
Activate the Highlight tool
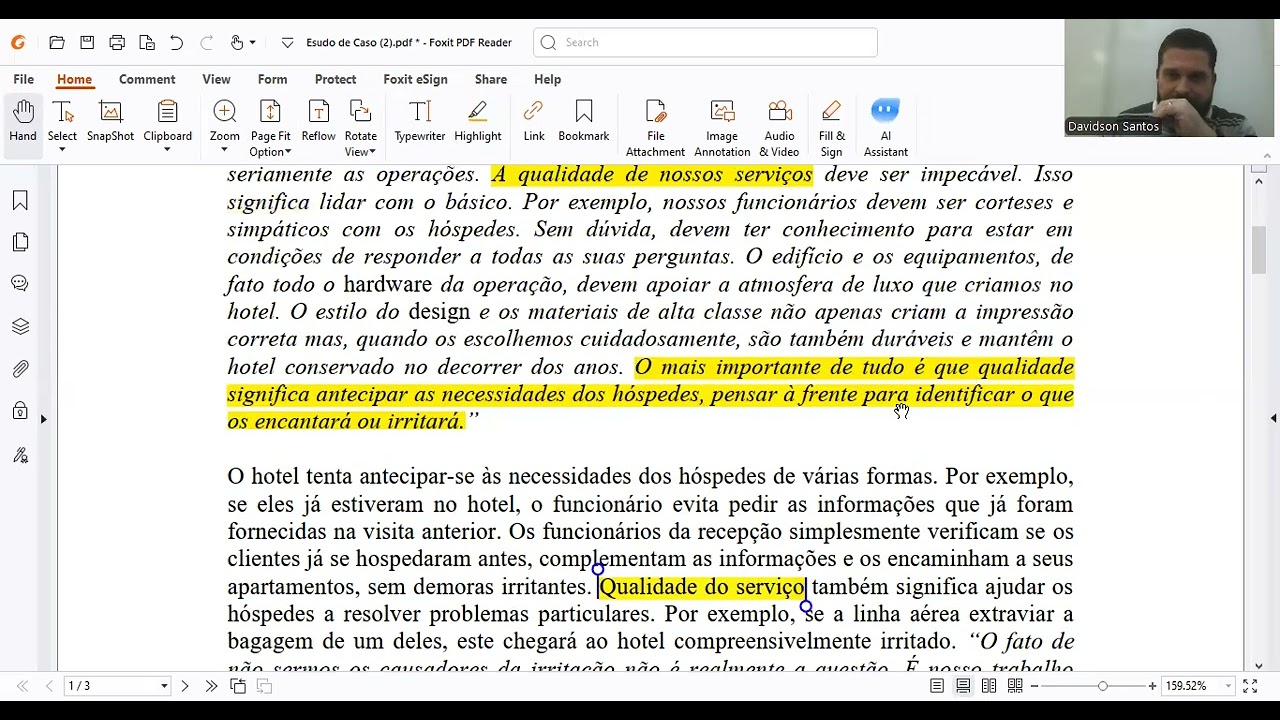(x=478, y=122)
